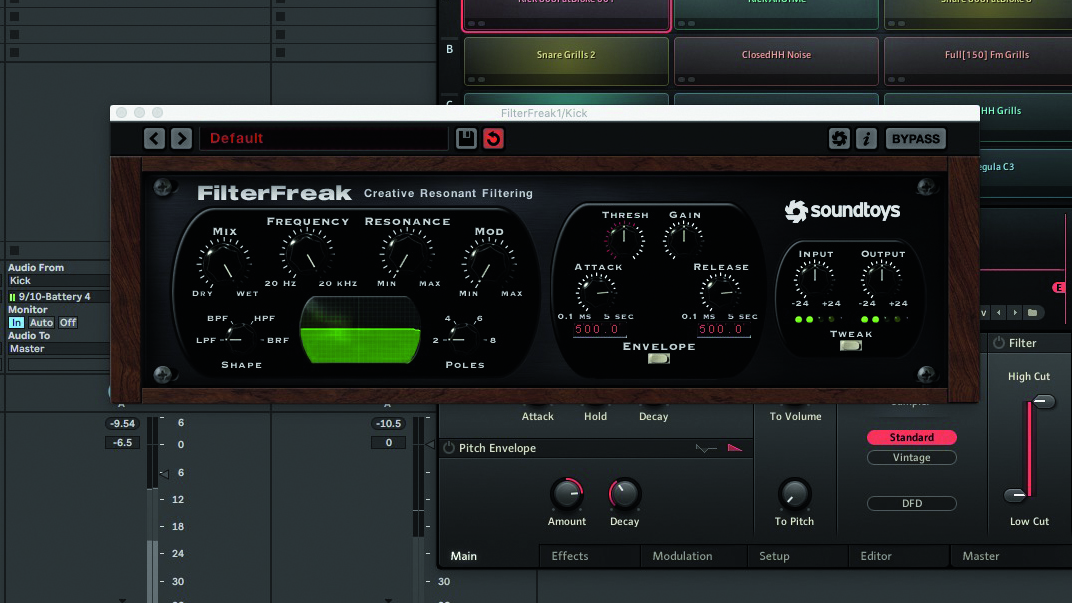Viewport: 1072px width, 603px height.
Task: Click the soundtoys logo
Action: [842, 211]
